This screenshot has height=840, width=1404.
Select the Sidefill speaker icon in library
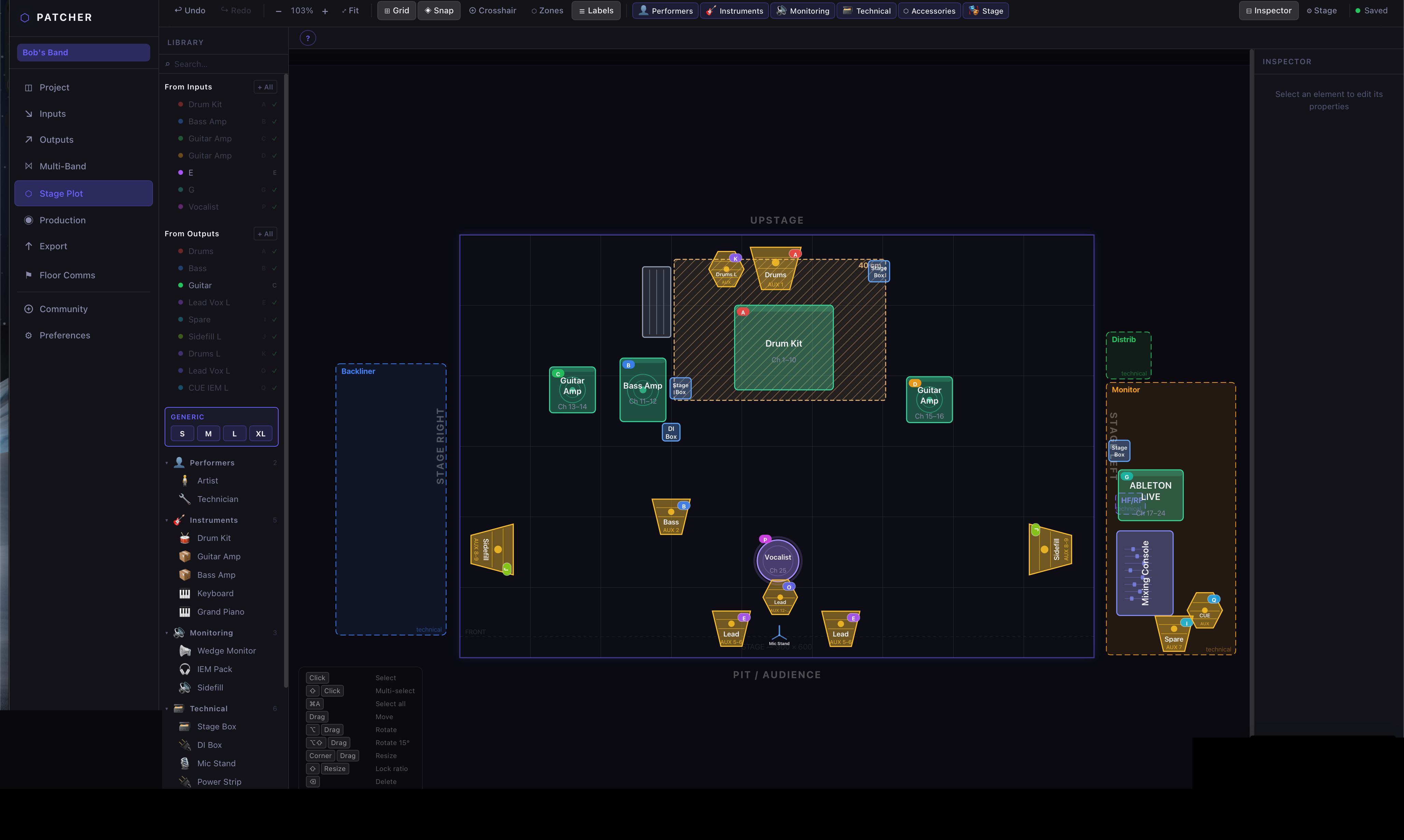pyautogui.click(x=184, y=688)
